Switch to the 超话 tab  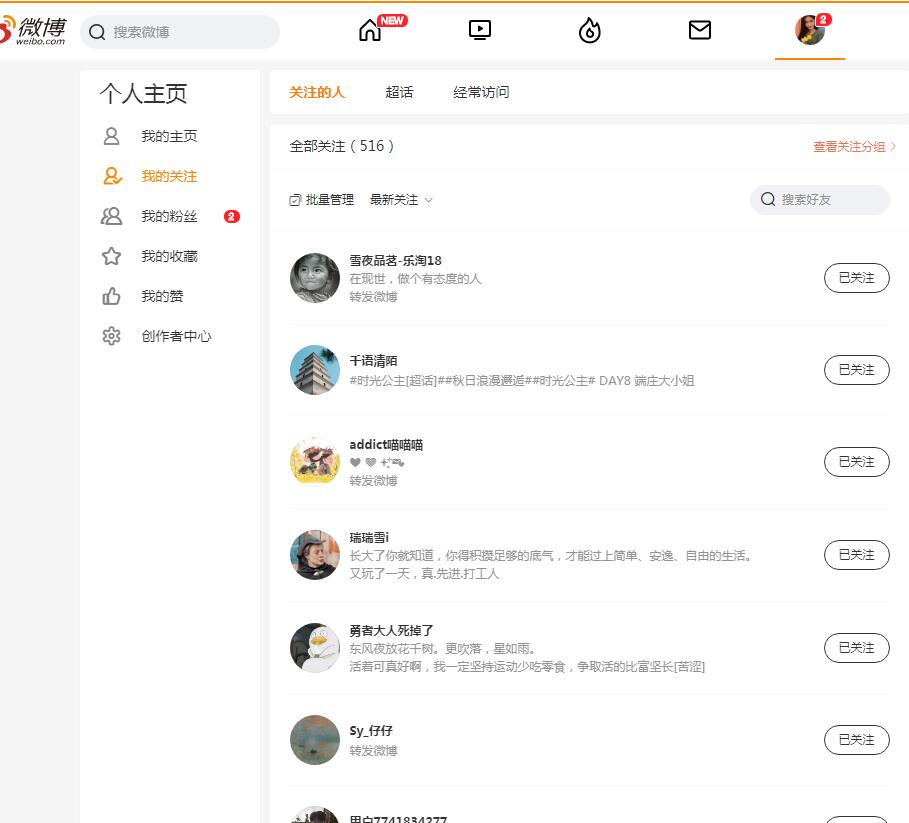point(399,92)
